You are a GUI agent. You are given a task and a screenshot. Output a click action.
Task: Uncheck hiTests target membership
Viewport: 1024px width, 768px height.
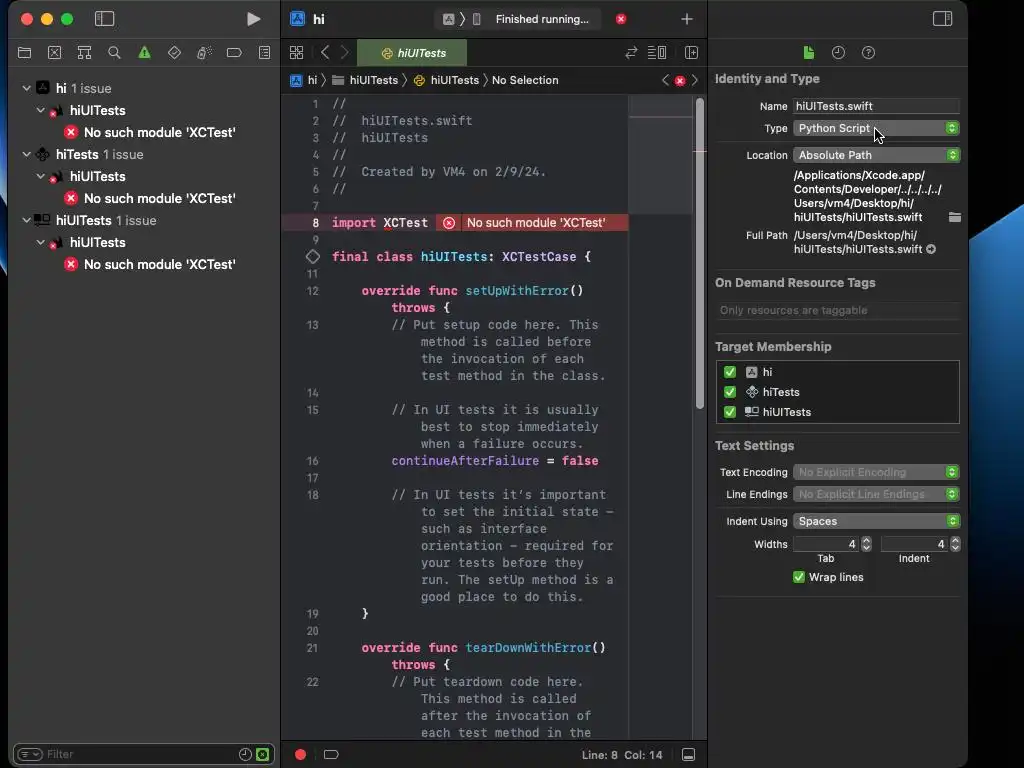click(x=730, y=392)
